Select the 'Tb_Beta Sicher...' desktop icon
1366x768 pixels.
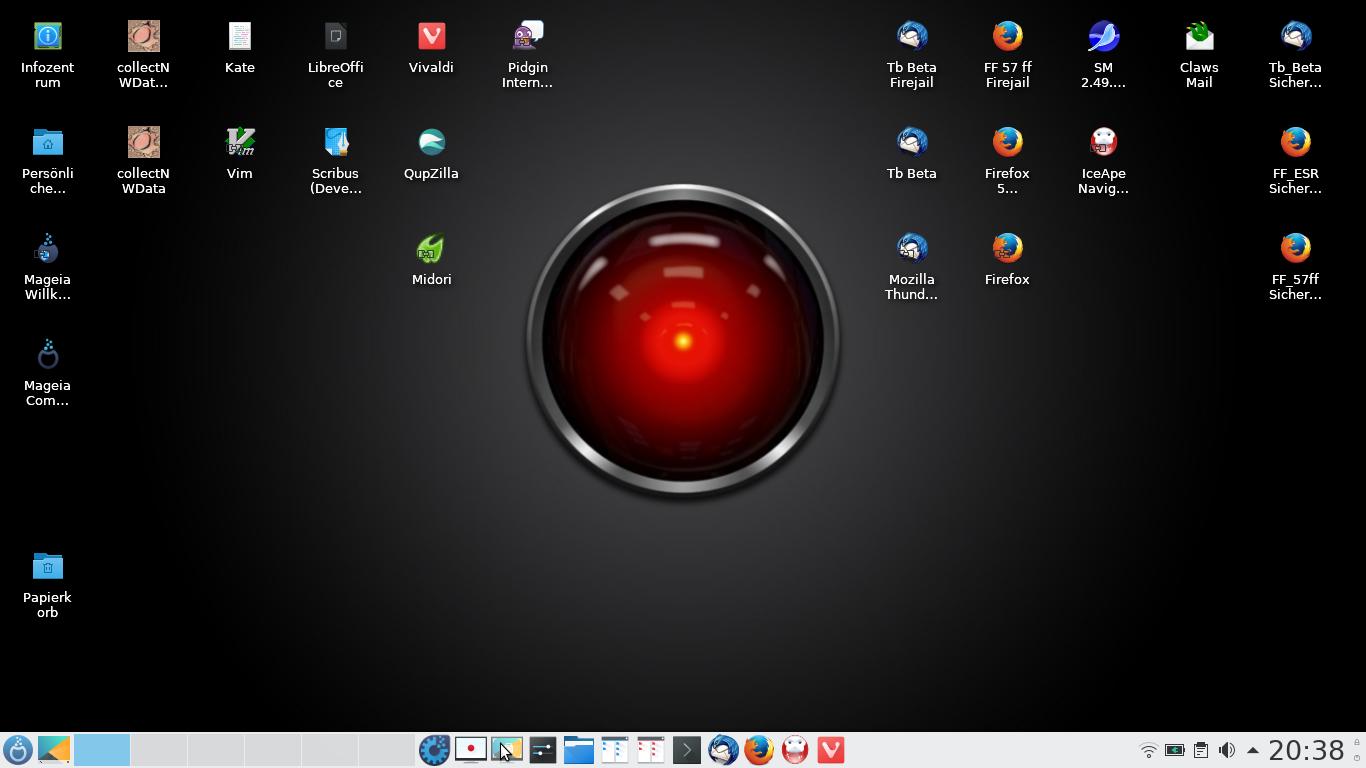[x=1296, y=54]
